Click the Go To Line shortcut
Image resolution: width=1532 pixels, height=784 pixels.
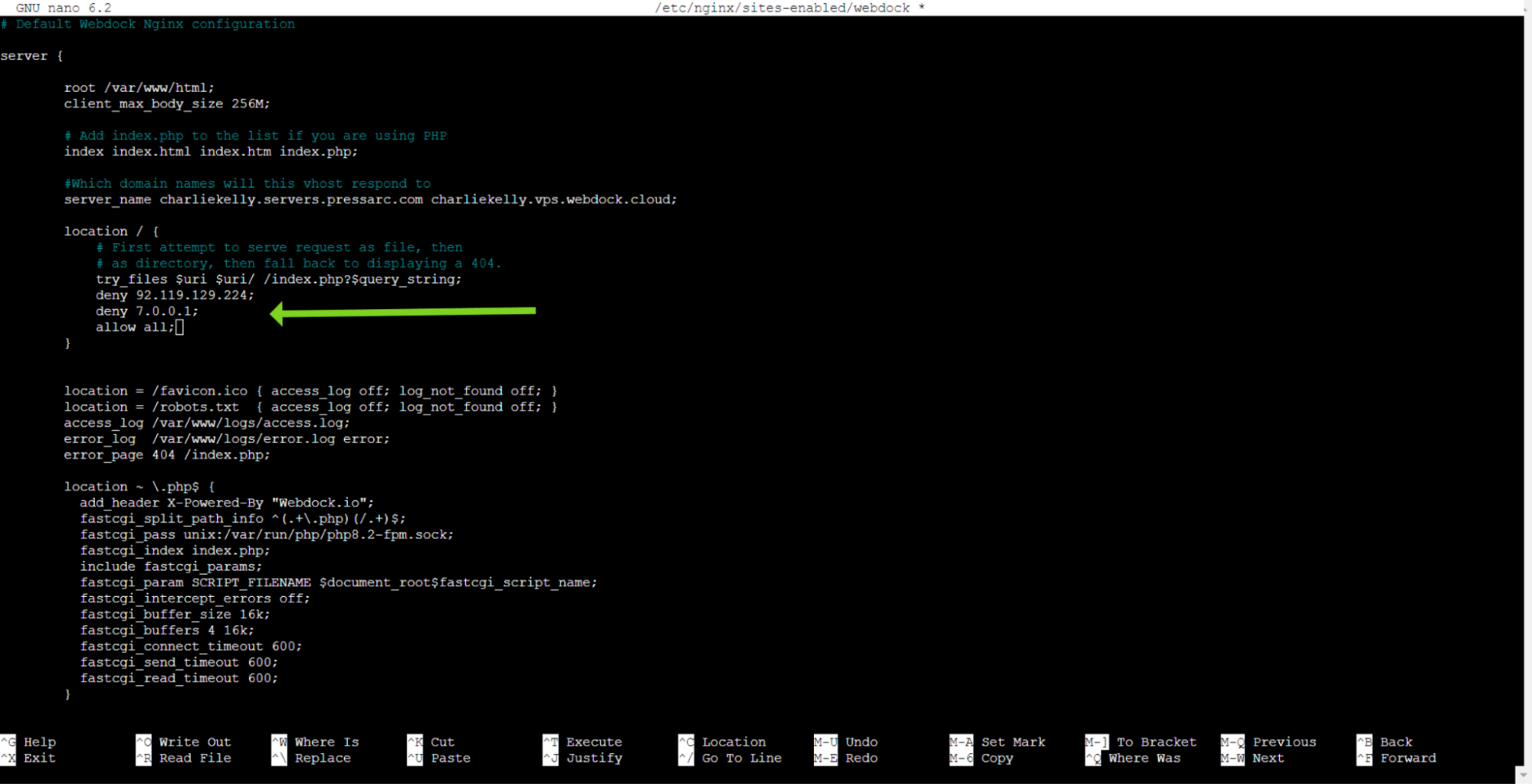[741, 758]
